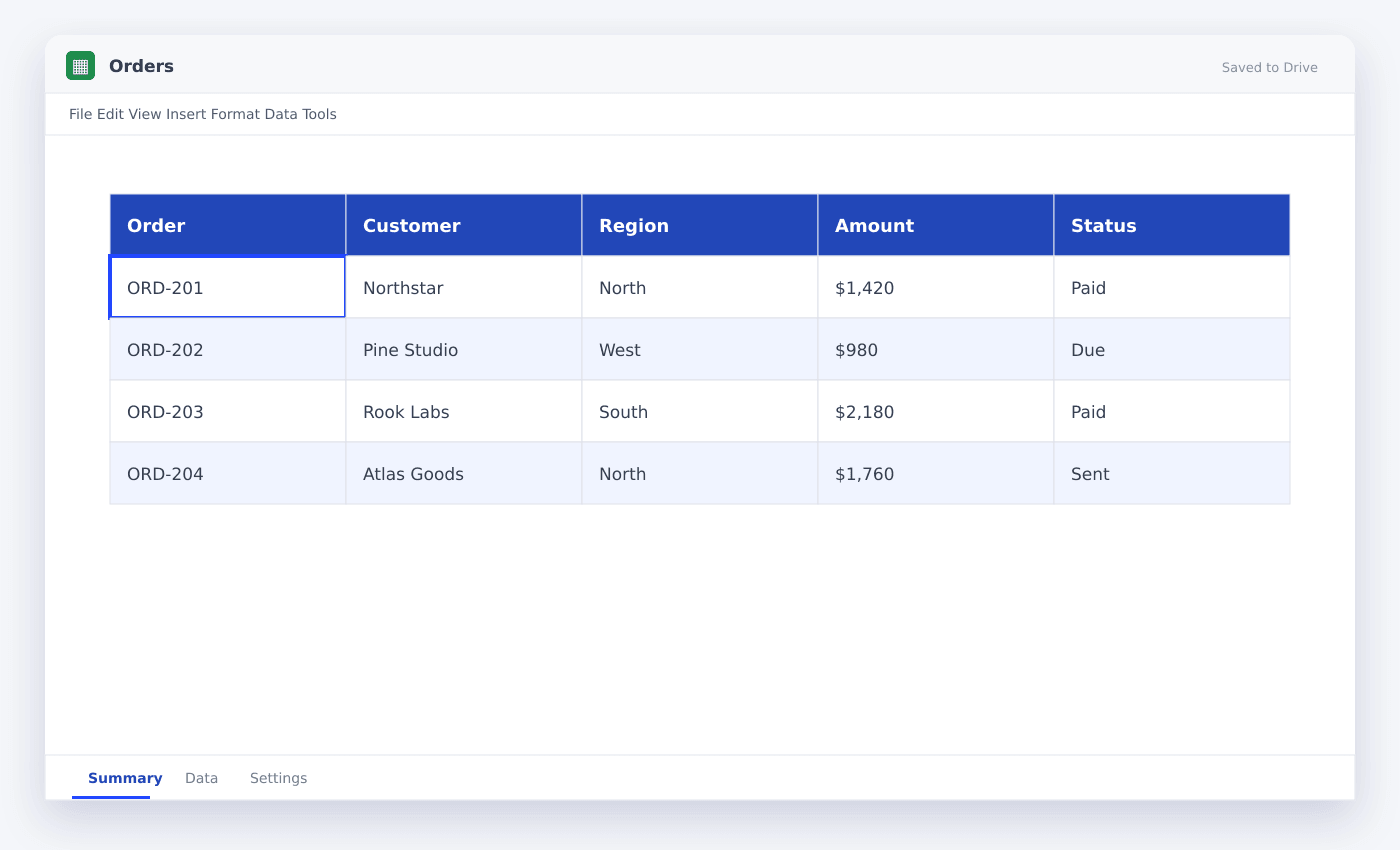Screen dimensions: 1400x850
Task: Click the Orders document title
Action: click(141, 66)
